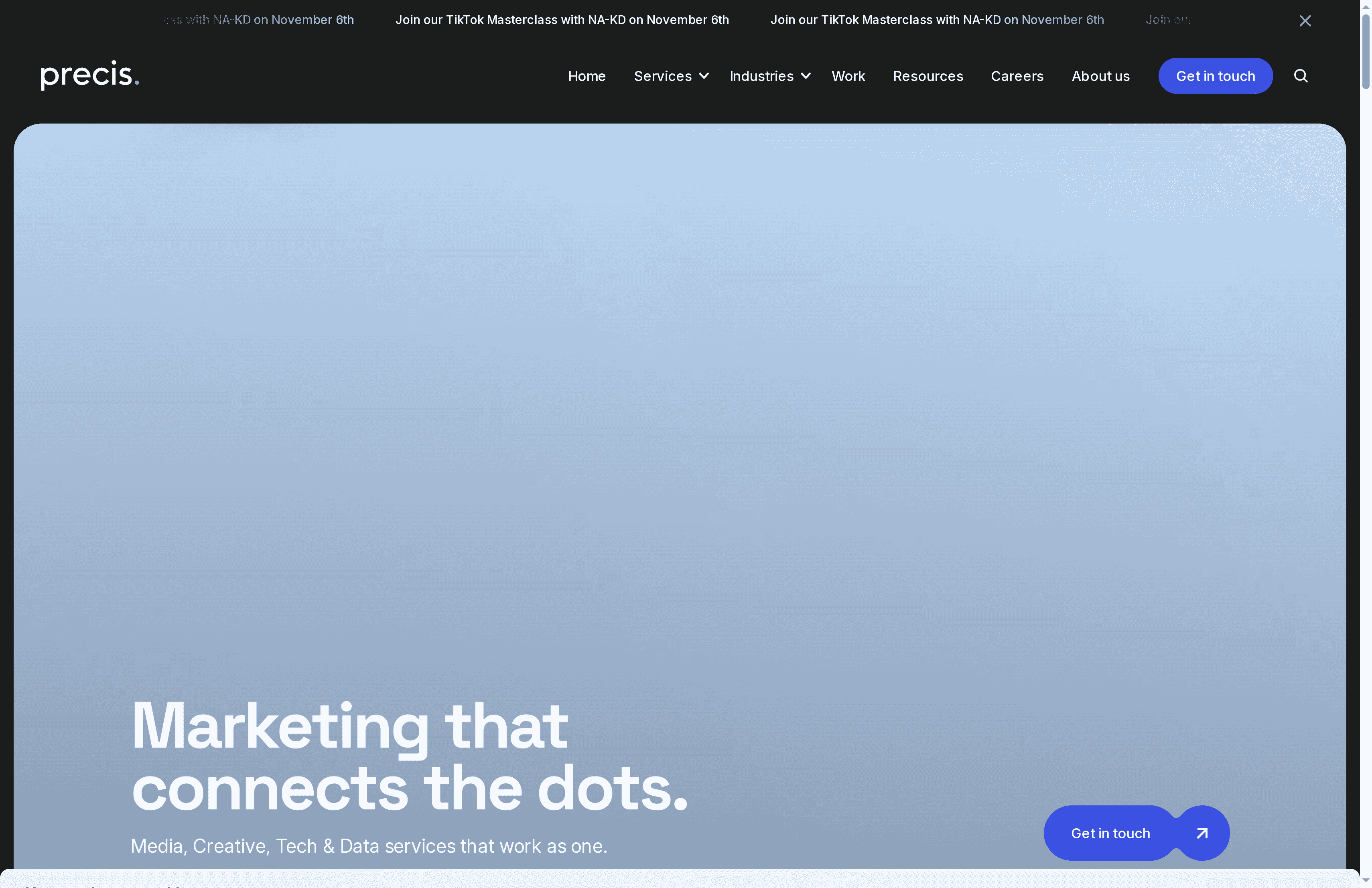Click the vertical scrollbar track
Screen dimensions: 1372x888
tap(1367, 461)
